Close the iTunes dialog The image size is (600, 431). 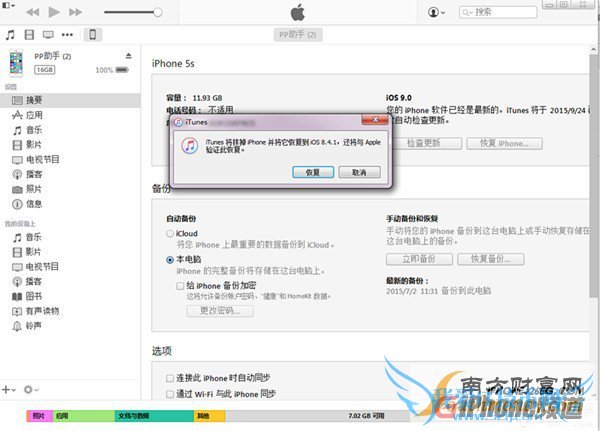375,120
